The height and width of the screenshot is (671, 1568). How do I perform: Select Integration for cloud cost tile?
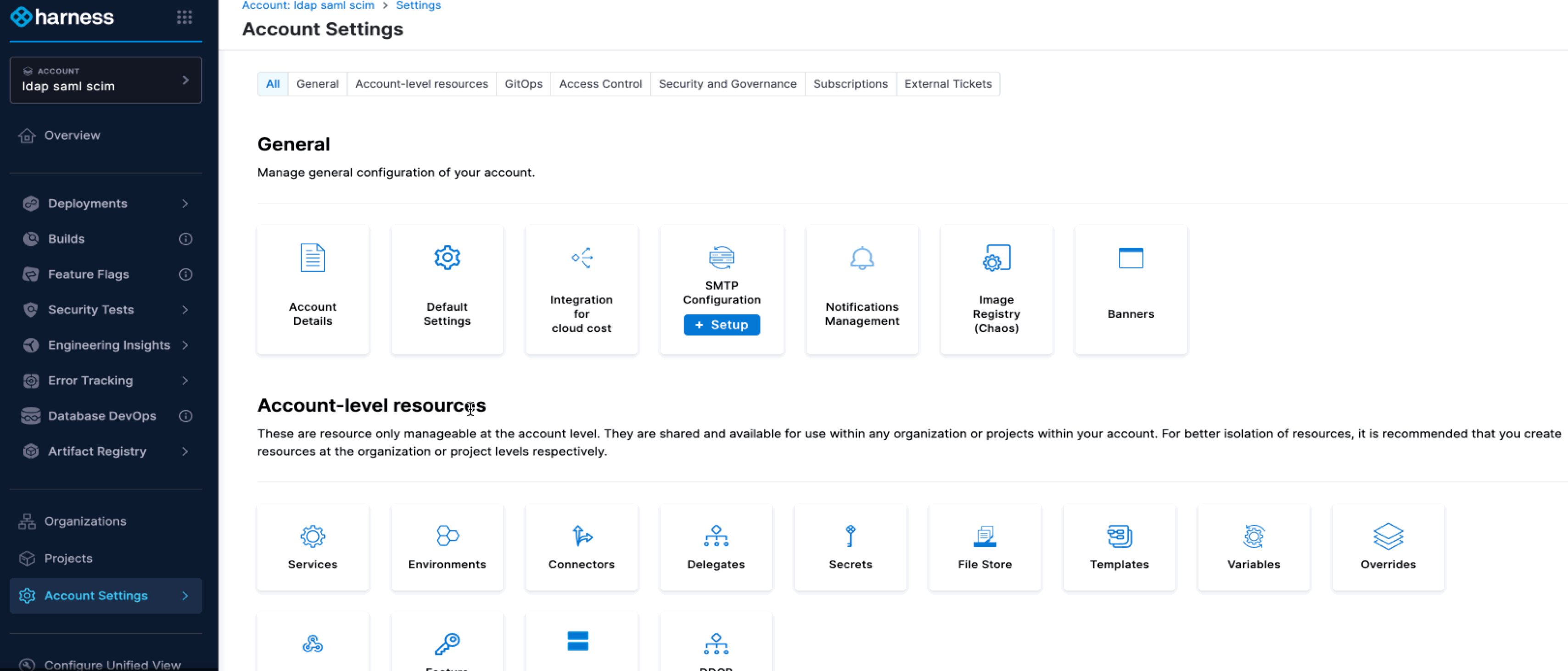coord(581,289)
